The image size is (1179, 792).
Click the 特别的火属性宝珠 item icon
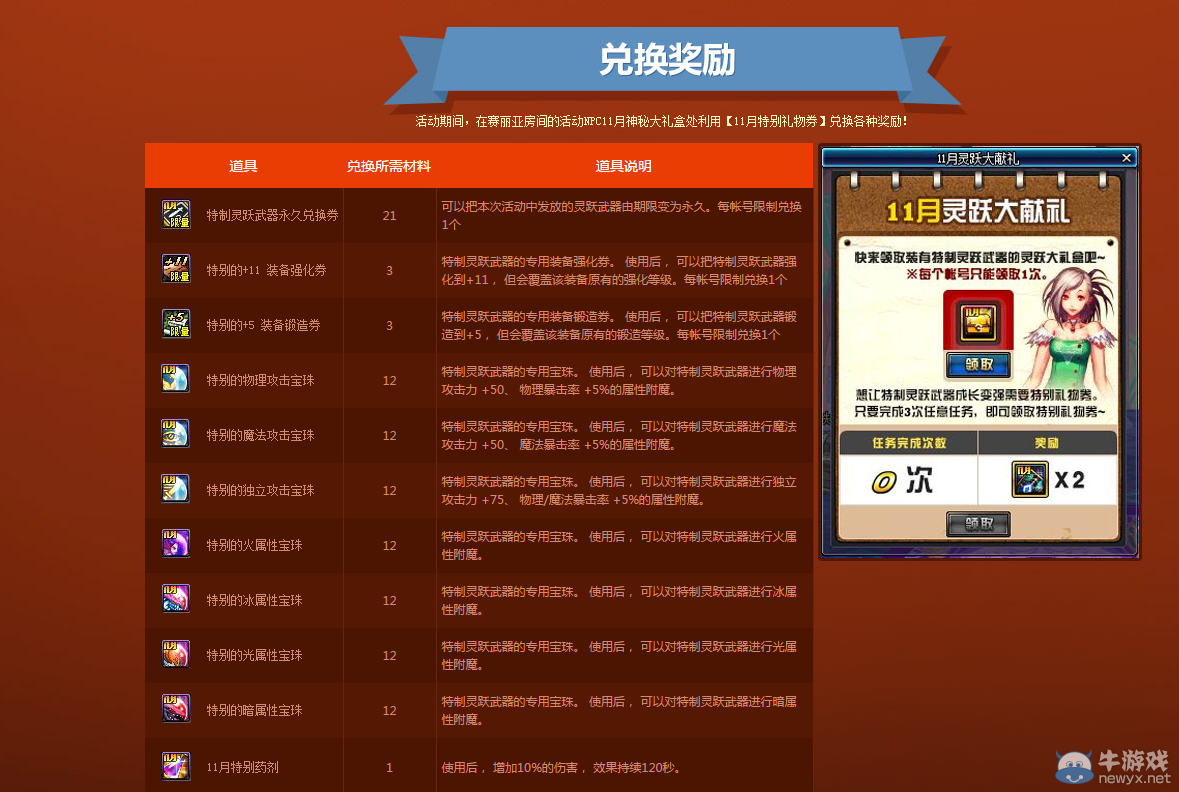175,544
